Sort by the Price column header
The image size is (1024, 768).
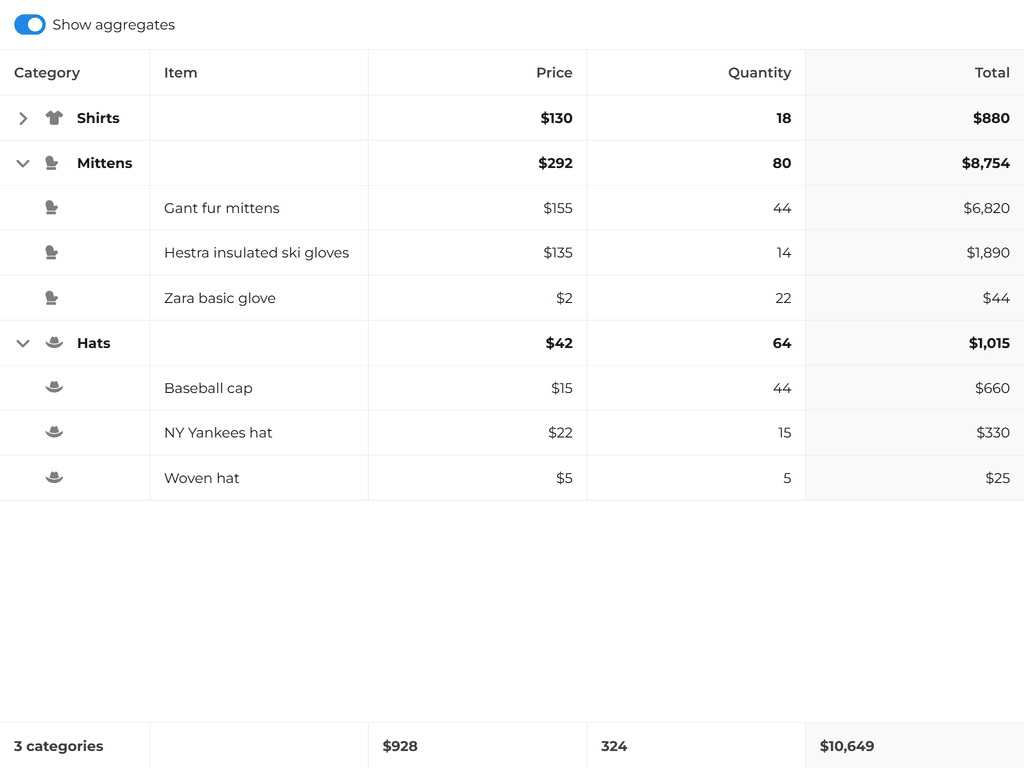point(554,73)
